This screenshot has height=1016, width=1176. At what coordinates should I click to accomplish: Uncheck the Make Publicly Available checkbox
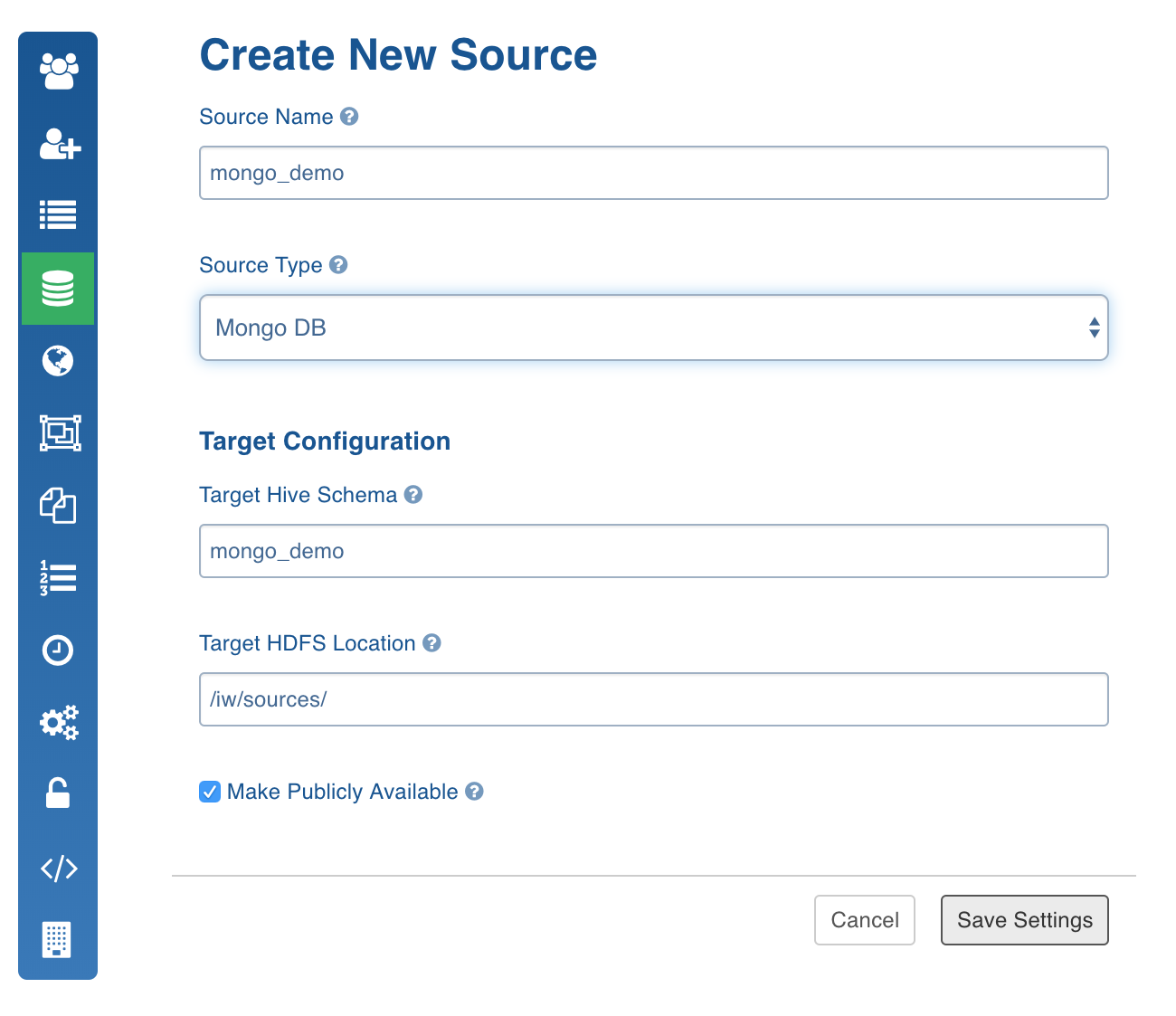tap(210, 793)
